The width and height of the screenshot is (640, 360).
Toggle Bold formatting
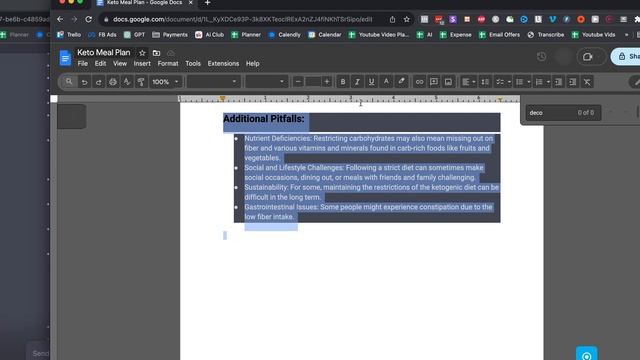(x=343, y=82)
